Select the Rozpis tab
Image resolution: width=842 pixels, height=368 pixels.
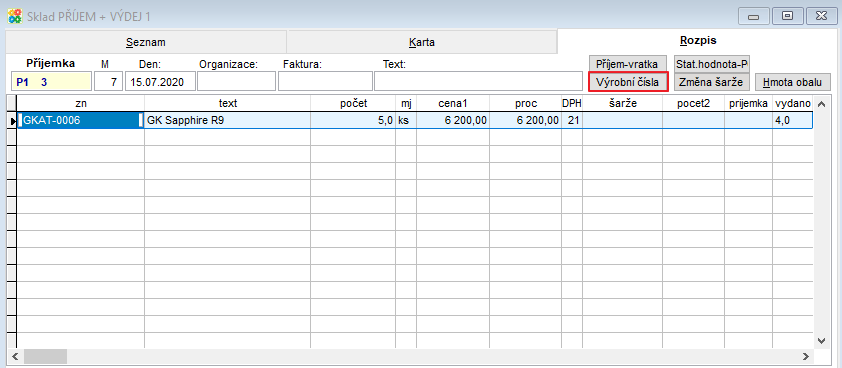(x=698, y=40)
